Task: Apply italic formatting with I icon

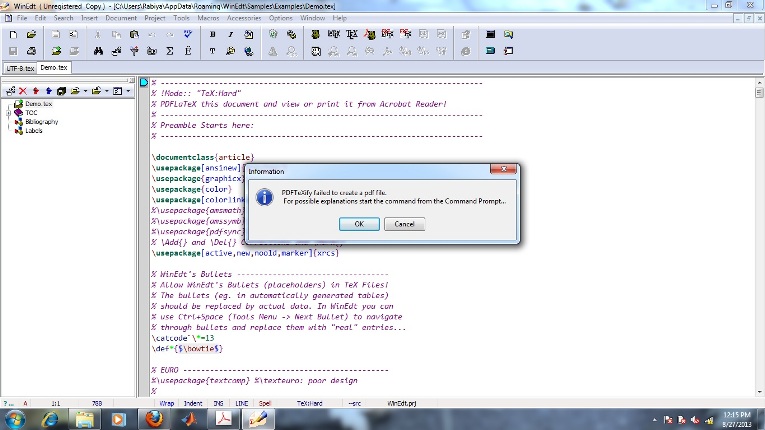Action: pos(230,35)
